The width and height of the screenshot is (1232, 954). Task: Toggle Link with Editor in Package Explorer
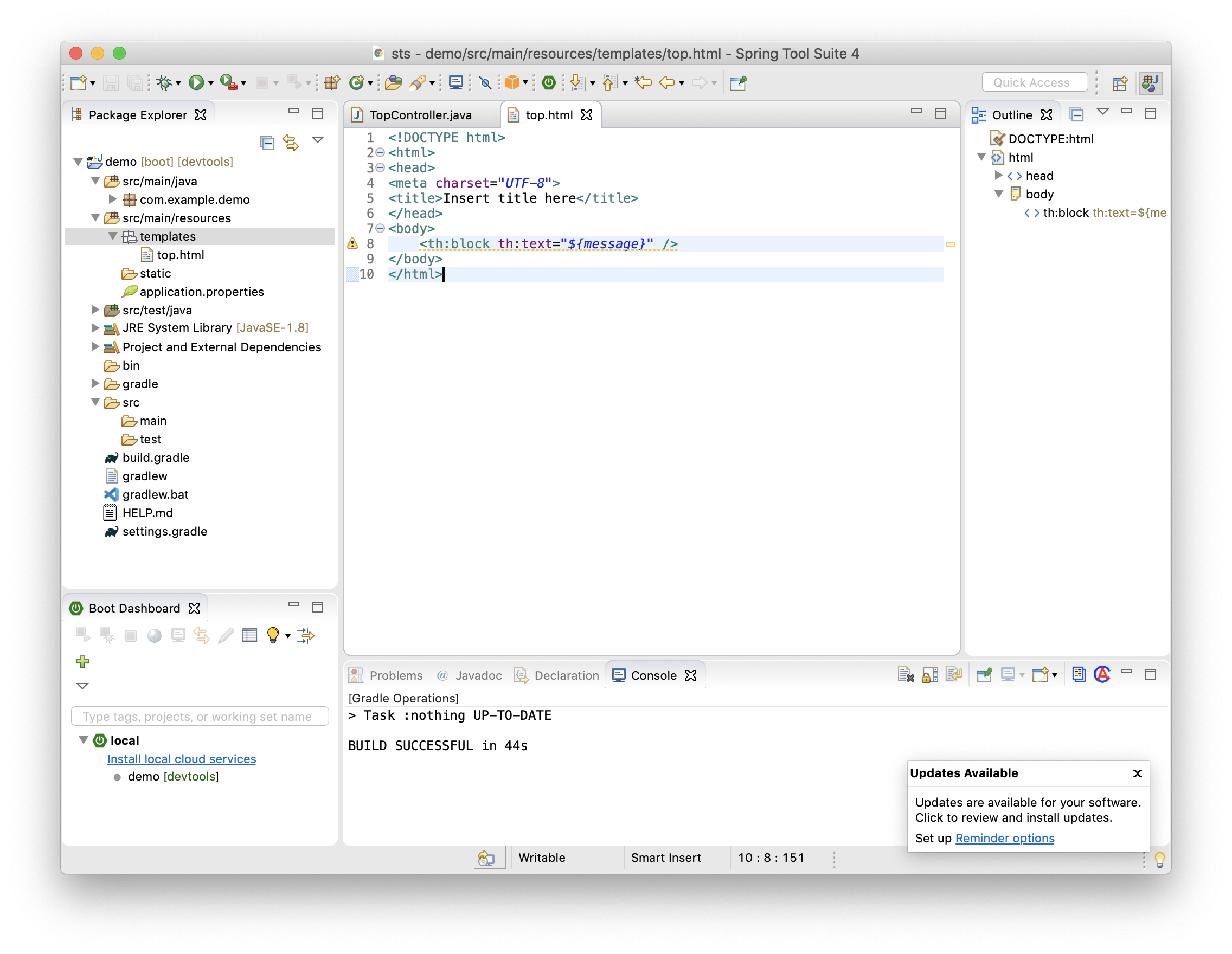291,142
